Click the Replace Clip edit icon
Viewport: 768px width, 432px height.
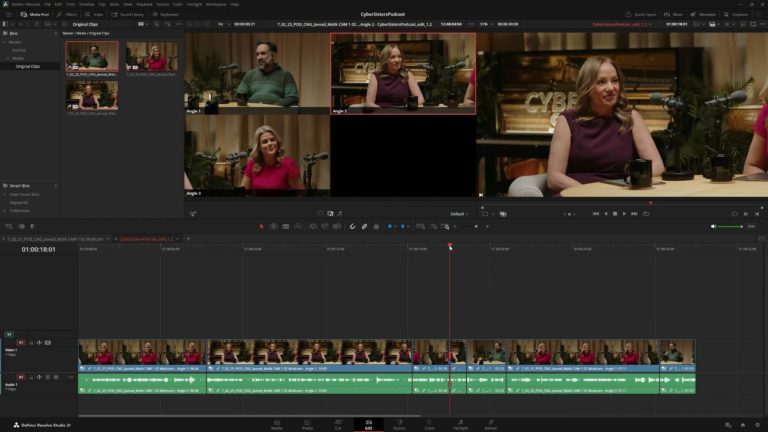pos(337,226)
